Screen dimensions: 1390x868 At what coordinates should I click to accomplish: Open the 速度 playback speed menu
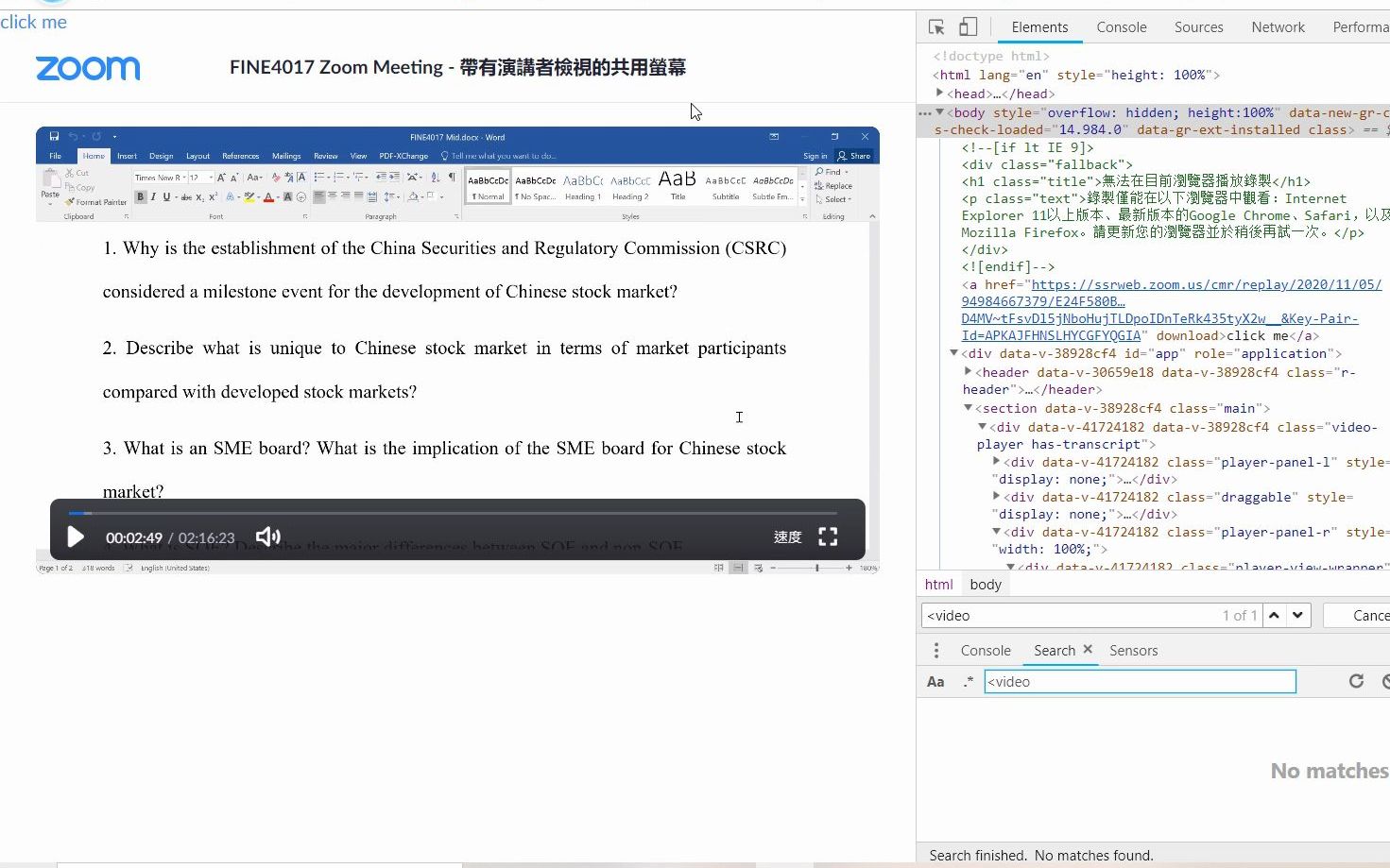787,536
